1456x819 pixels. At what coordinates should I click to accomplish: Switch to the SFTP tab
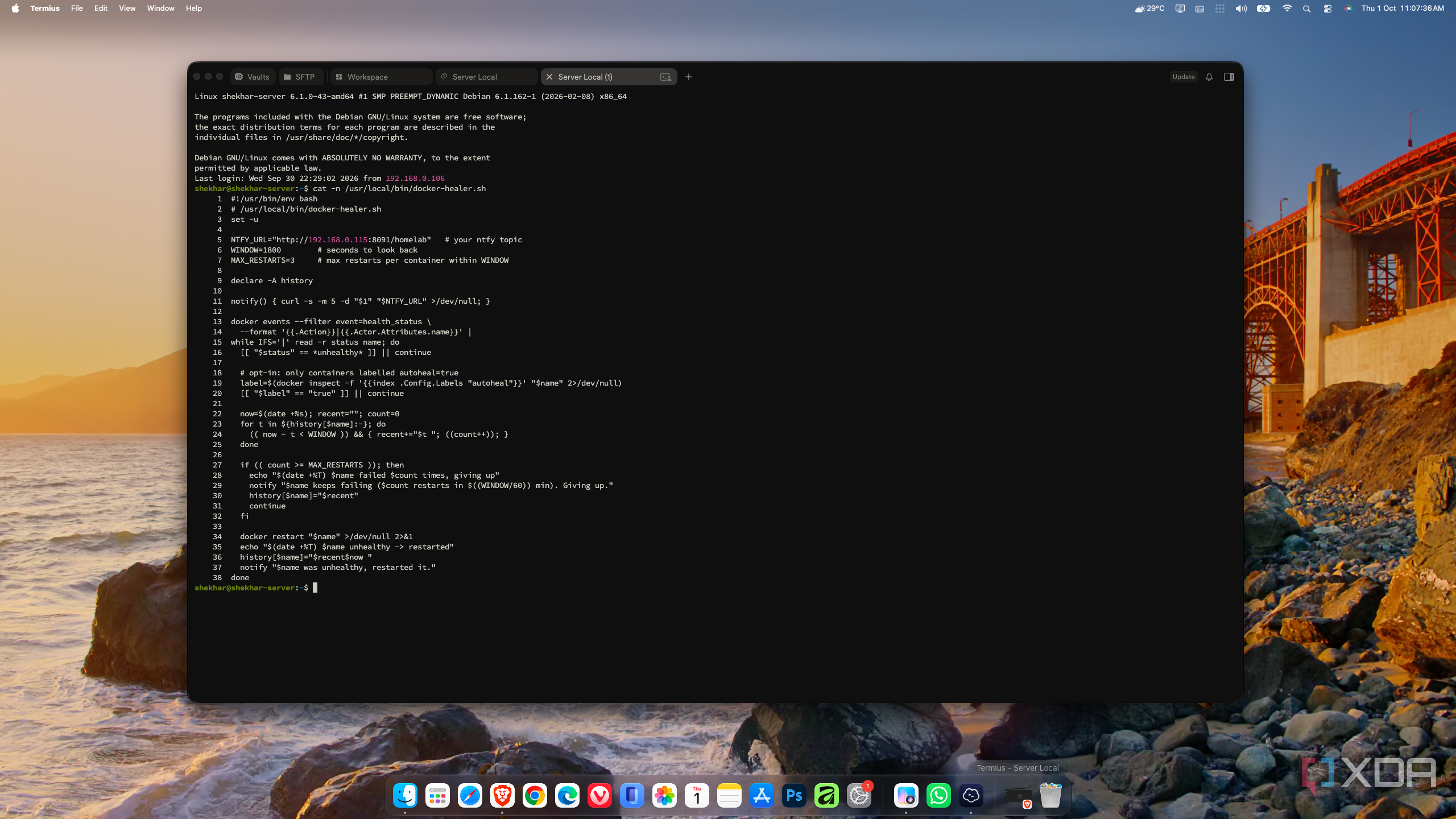300,77
